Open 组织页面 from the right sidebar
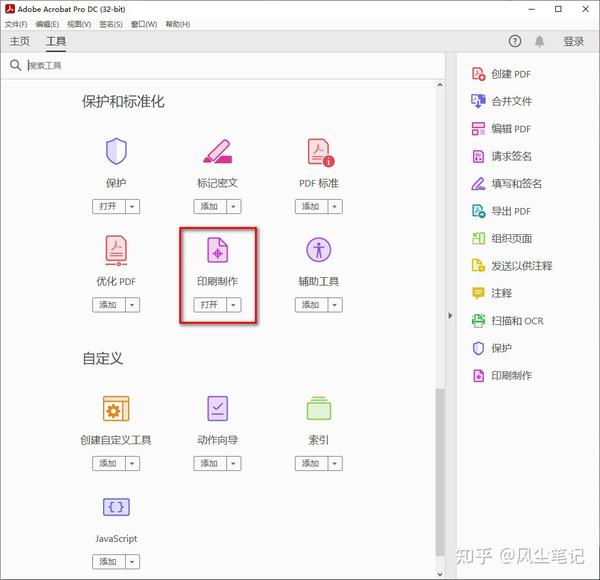The height and width of the screenshot is (580, 600). click(502, 238)
